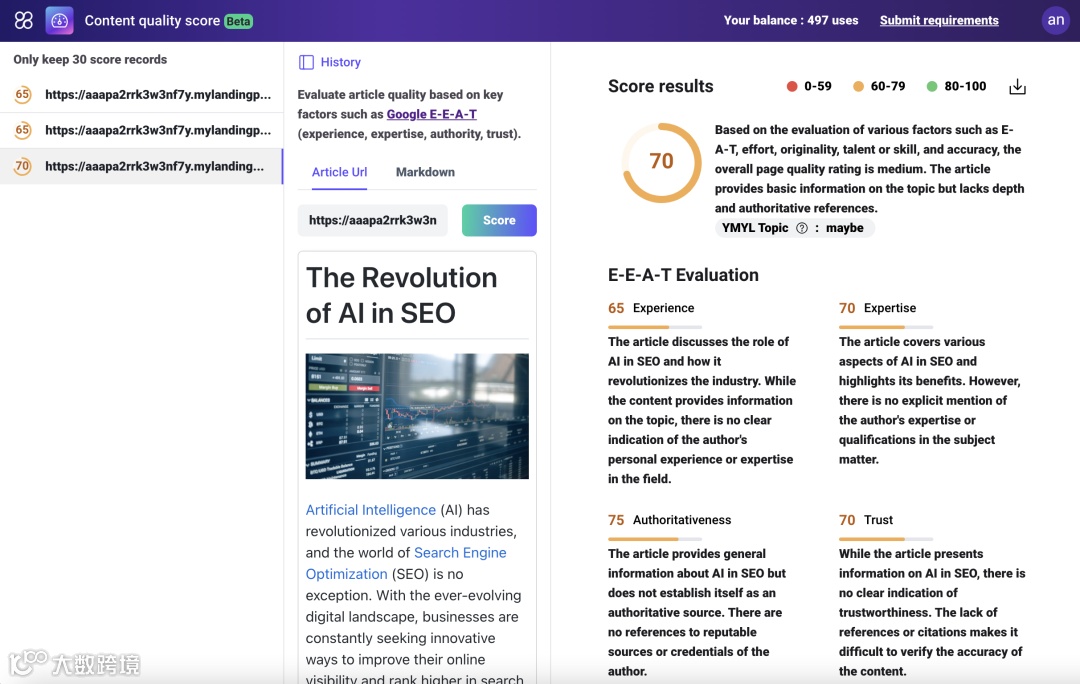Click the overall score 70 circular gauge
The height and width of the screenshot is (684, 1080).
coord(661,162)
